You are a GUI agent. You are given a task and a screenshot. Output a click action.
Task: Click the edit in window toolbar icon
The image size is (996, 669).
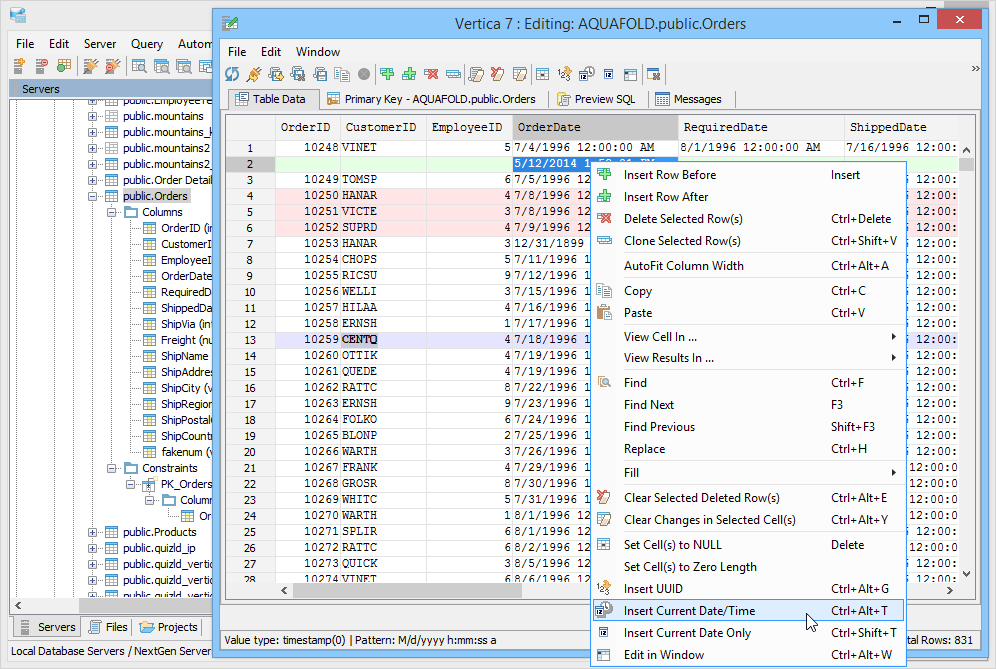click(x=630, y=74)
